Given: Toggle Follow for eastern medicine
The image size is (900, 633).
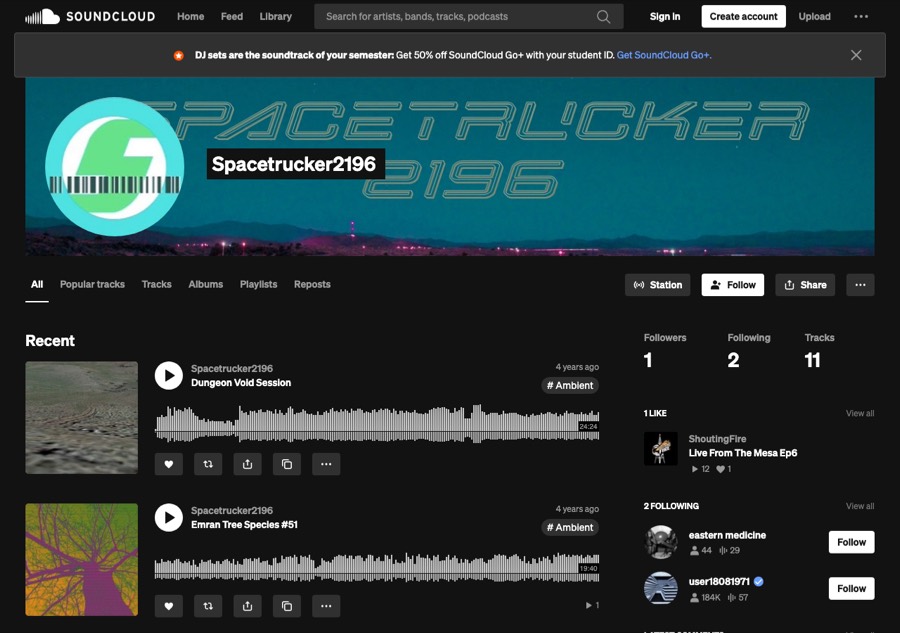Looking at the screenshot, I should (851, 542).
